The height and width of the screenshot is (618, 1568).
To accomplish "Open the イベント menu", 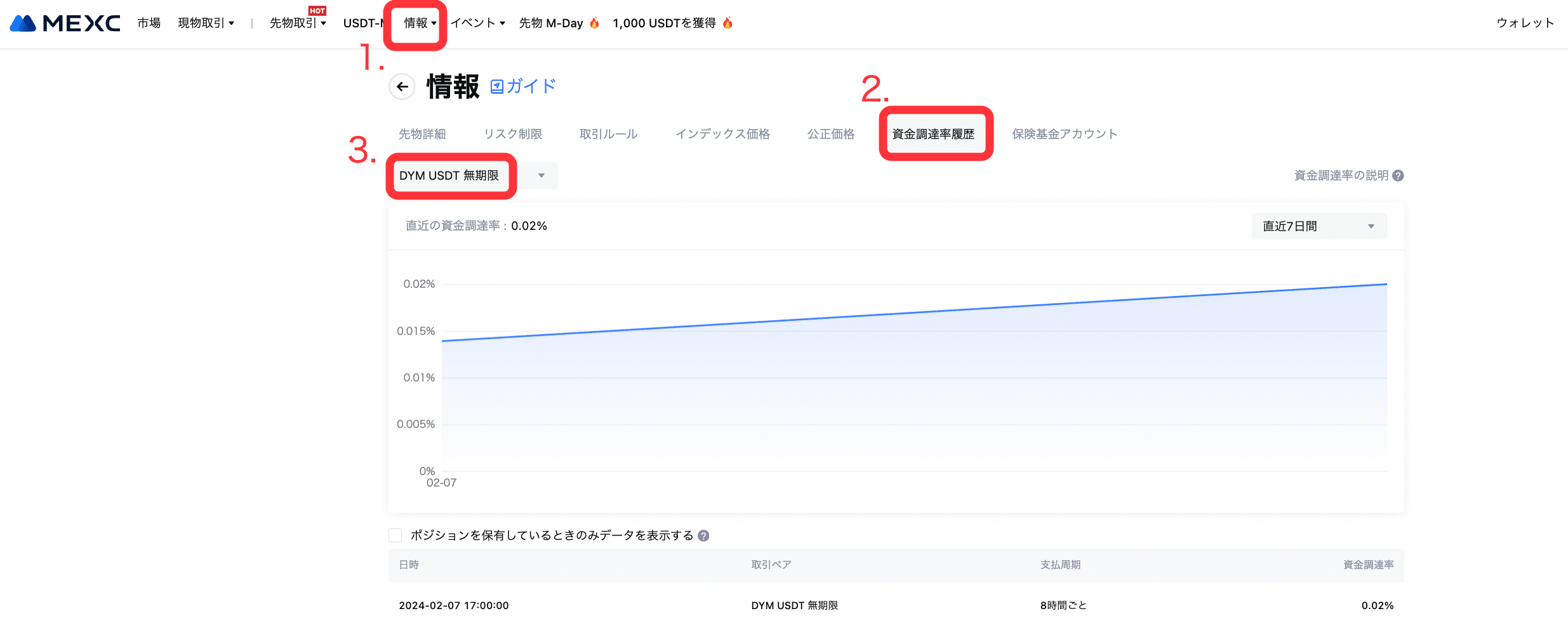I will (477, 24).
